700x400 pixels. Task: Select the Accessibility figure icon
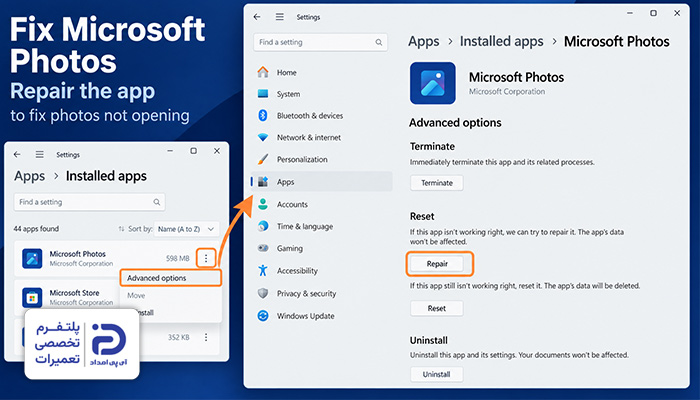point(263,271)
